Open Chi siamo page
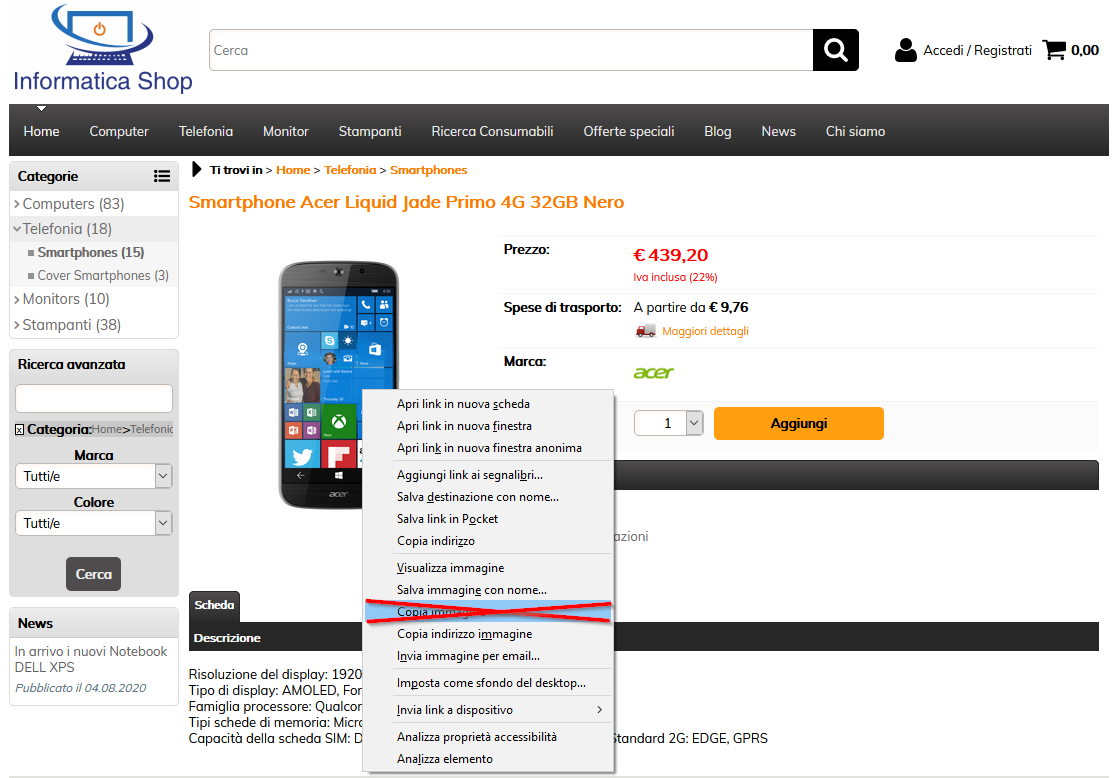 click(855, 132)
